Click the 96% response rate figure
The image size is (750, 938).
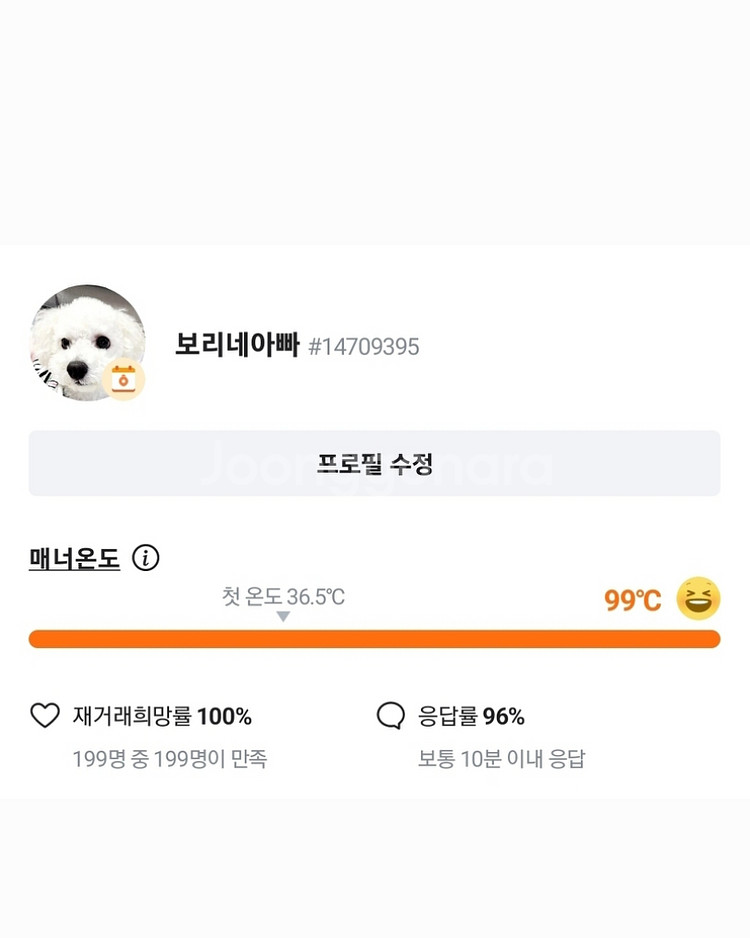click(x=504, y=716)
